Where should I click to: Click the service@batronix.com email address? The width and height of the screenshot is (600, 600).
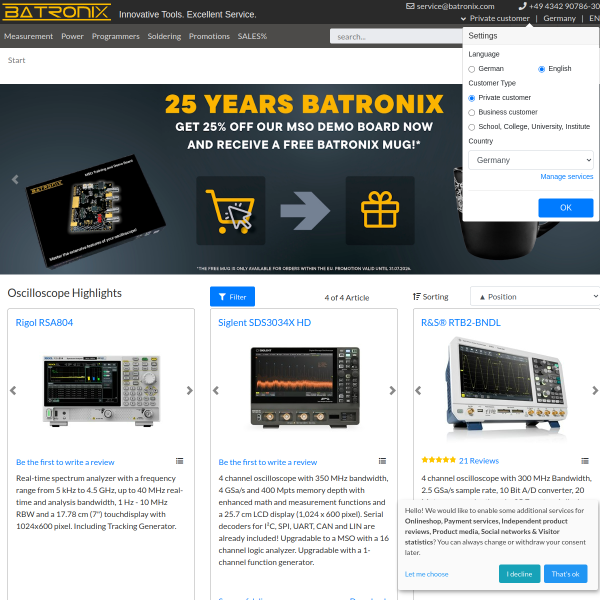(x=455, y=6)
